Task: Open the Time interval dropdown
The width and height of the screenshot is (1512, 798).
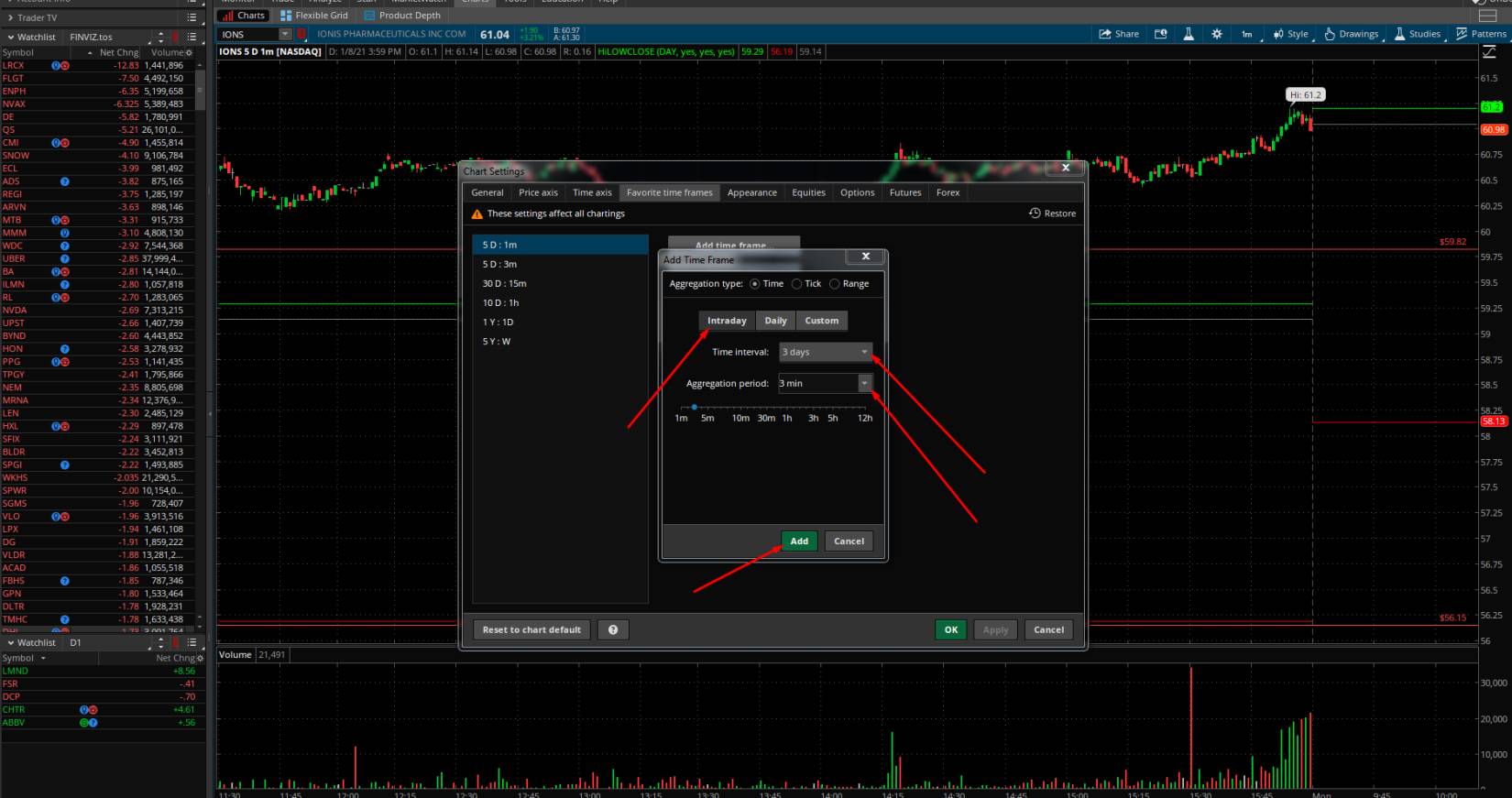Action: 825,352
